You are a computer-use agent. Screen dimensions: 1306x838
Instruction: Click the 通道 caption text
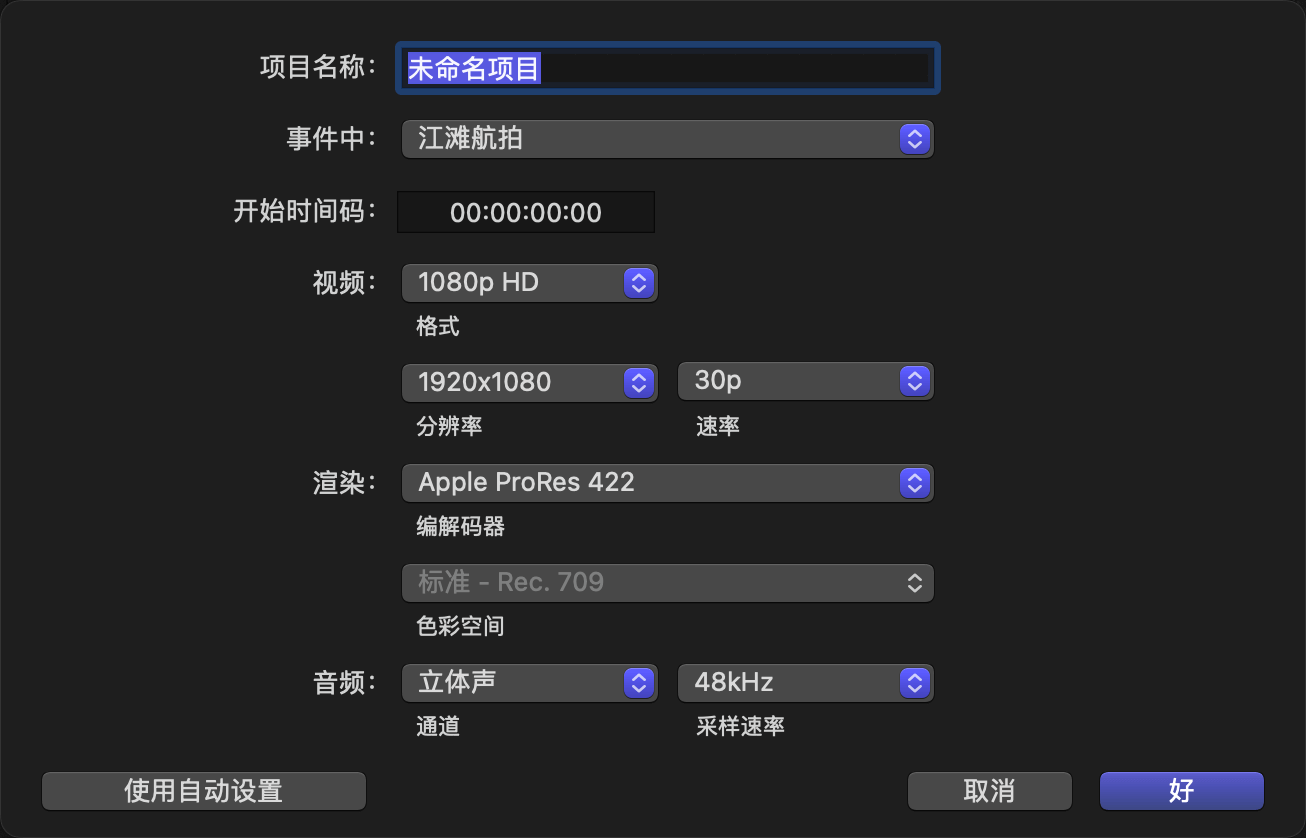[x=438, y=726]
